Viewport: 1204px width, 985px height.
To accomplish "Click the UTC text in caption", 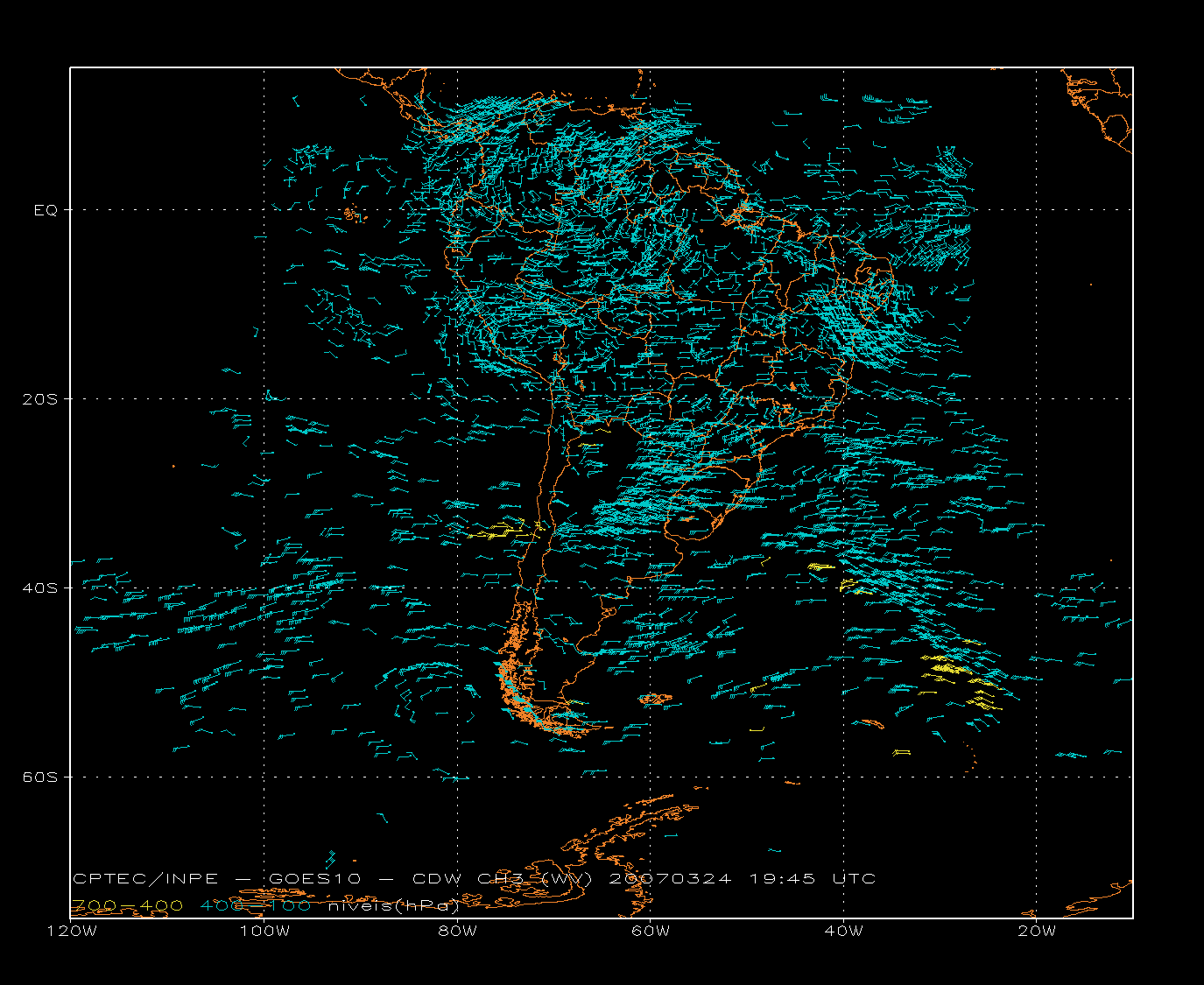I will 854,878.
